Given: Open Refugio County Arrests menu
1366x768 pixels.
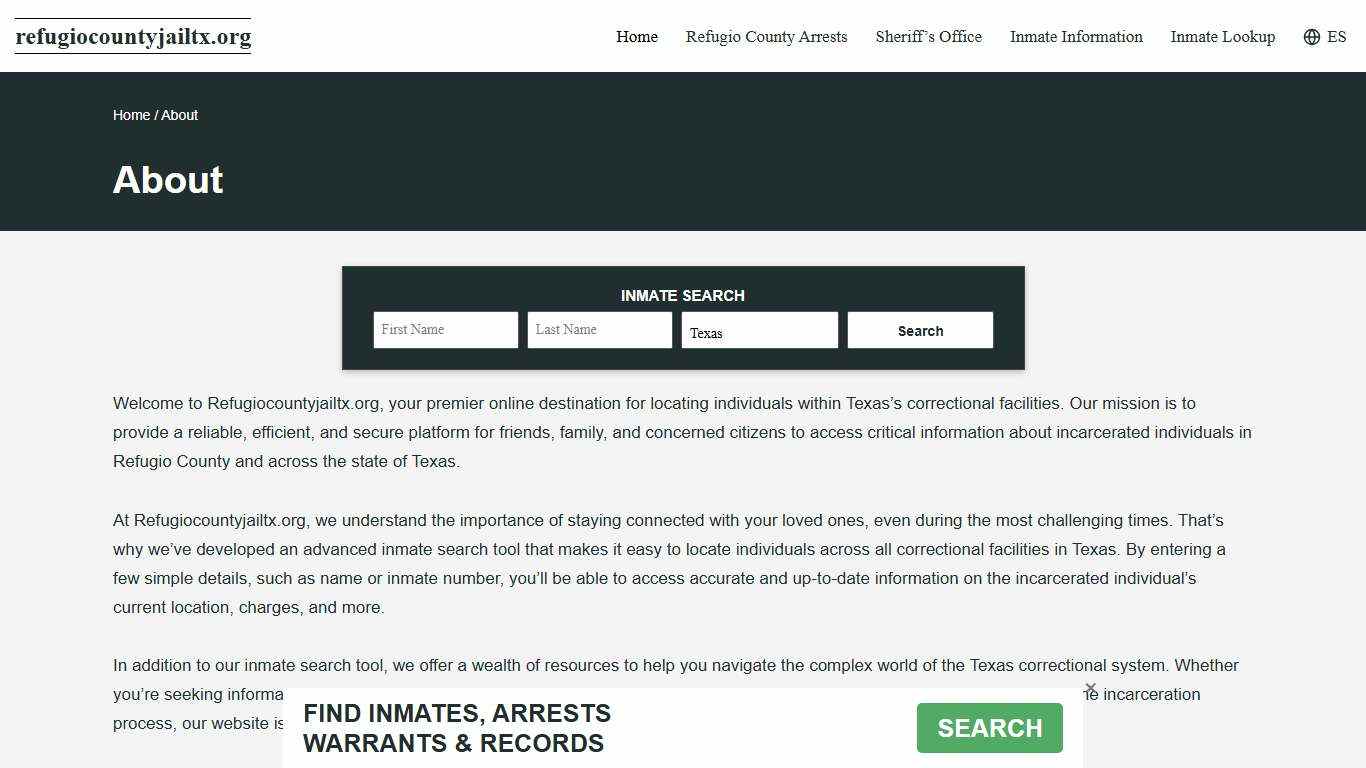Looking at the screenshot, I should coord(766,37).
